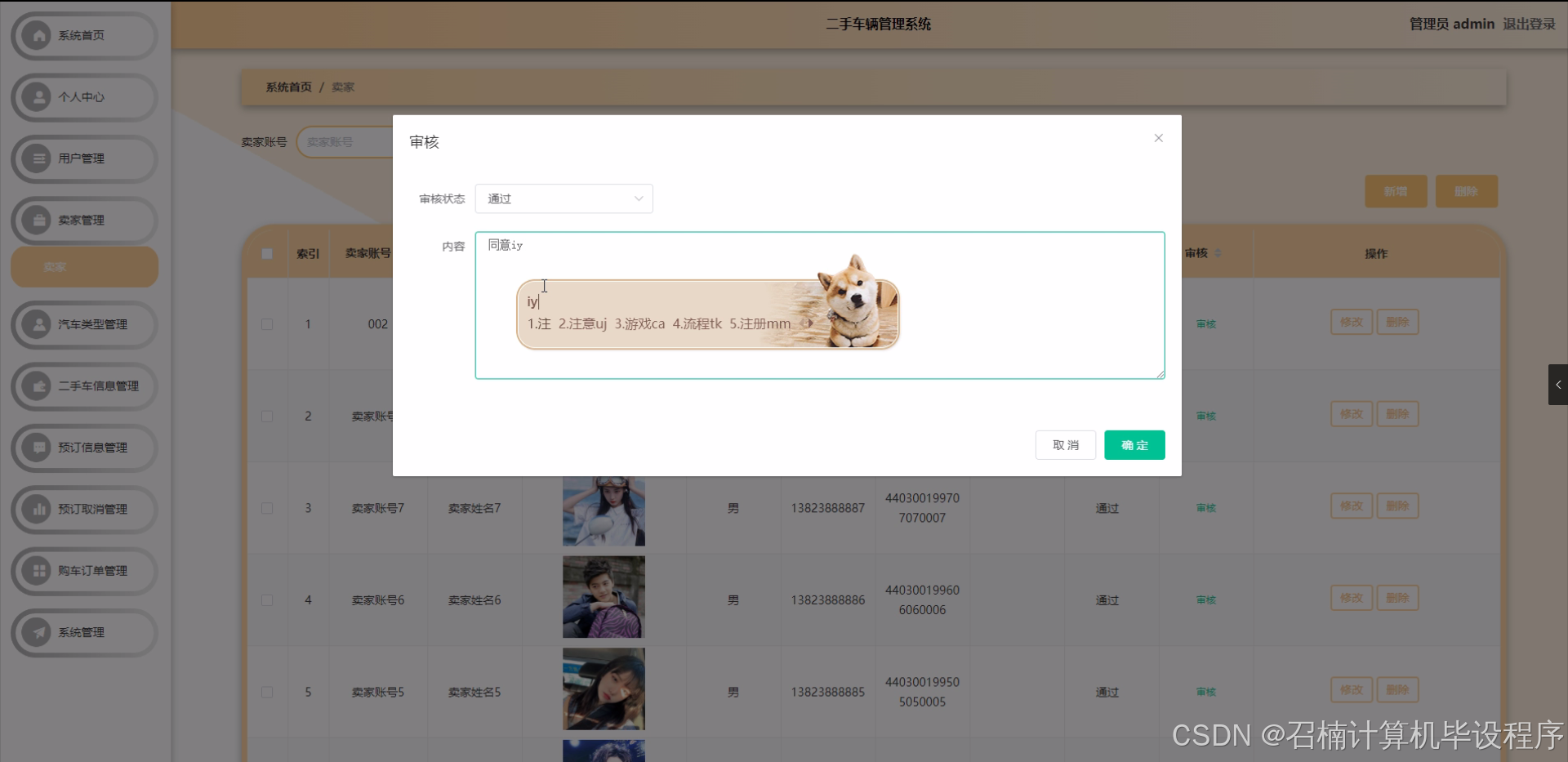1568x762 pixels.
Task: Check the select-all checkbox in table header
Action: [267, 253]
